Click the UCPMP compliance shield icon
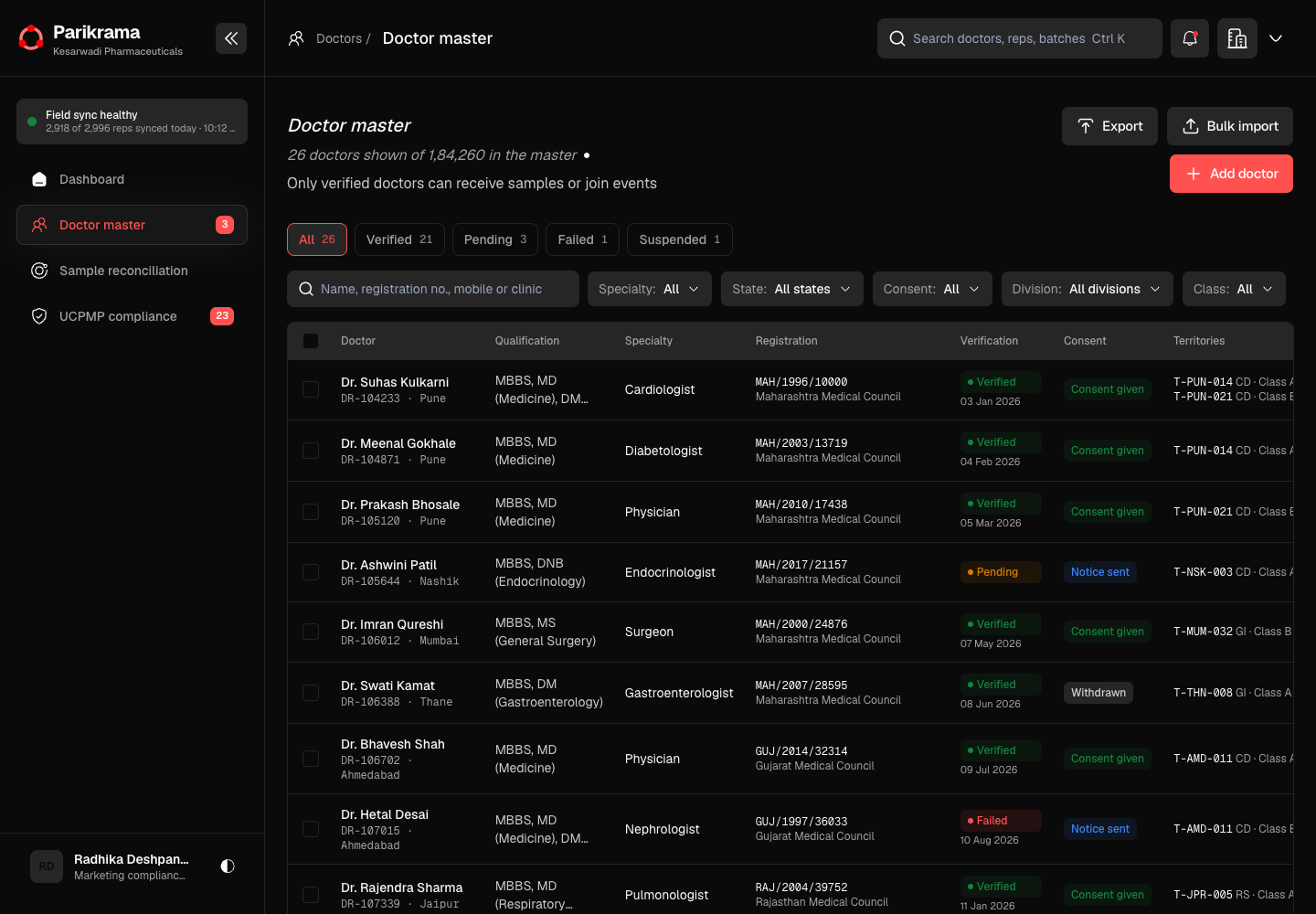 39,316
